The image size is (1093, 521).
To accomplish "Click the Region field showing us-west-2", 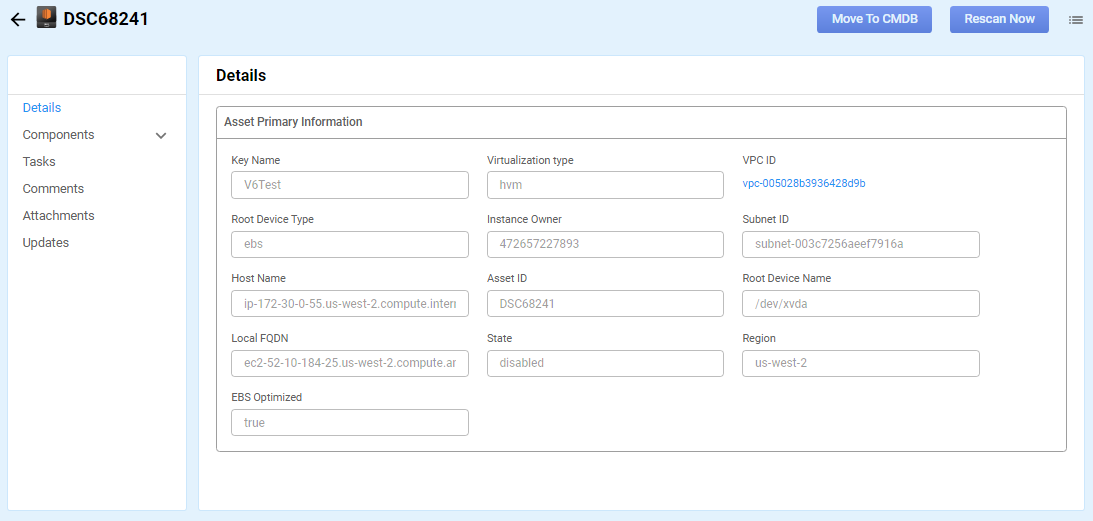I will click(860, 363).
